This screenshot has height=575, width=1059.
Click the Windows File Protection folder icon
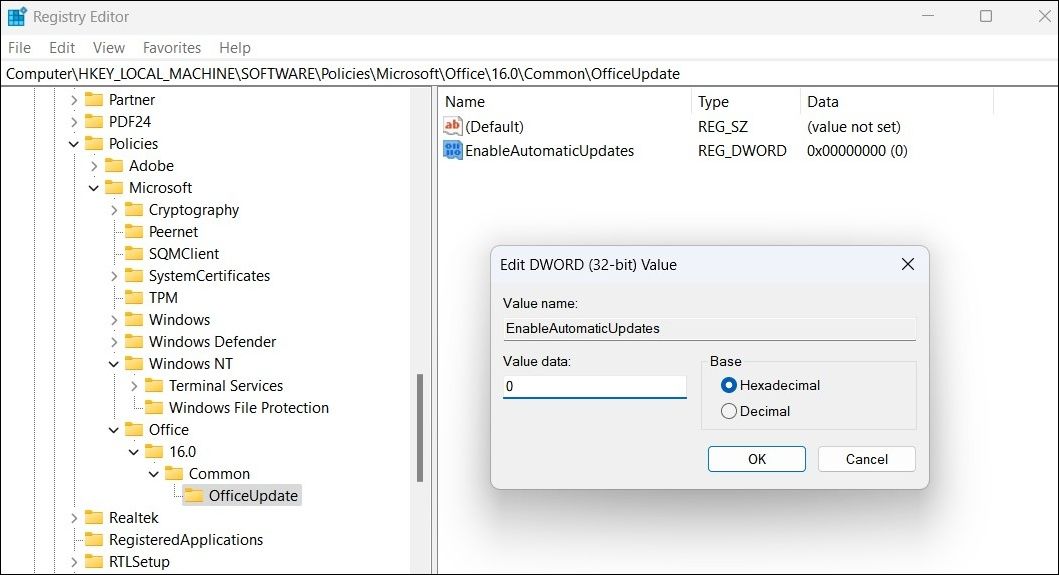[155, 407]
